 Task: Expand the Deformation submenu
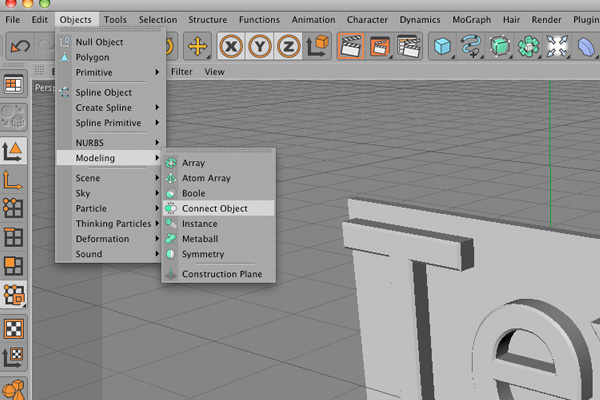tap(109, 239)
